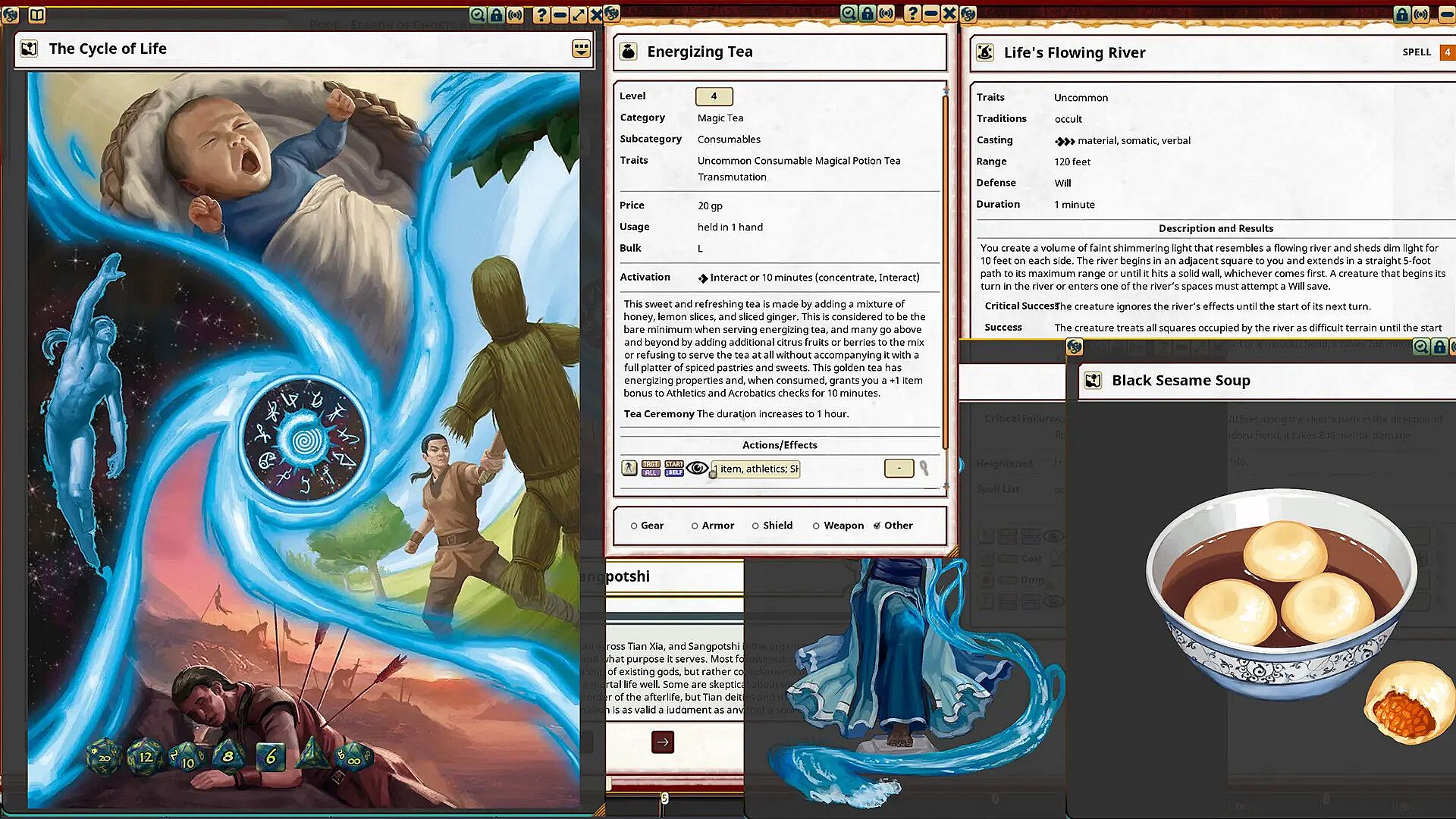Click the Energizing Tea level field
1456x819 pixels.
[x=714, y=96]
